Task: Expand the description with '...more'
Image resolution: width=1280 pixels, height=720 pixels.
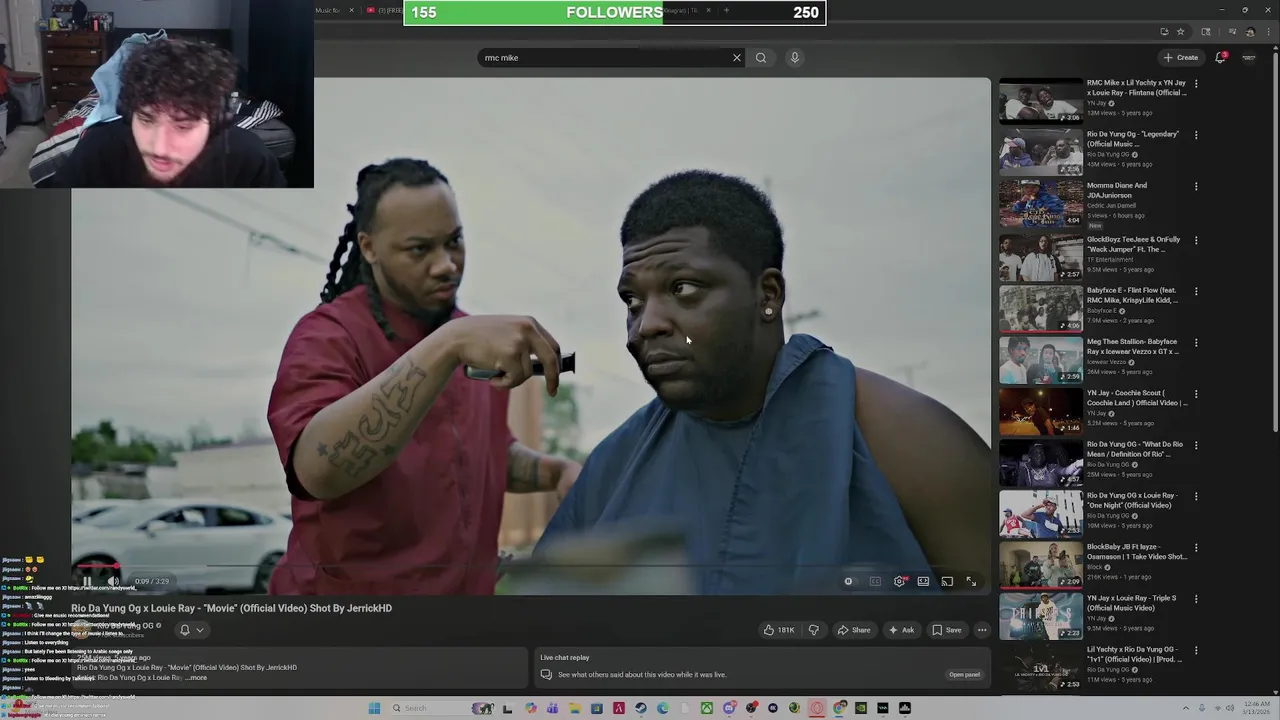Action: point(196,678)
